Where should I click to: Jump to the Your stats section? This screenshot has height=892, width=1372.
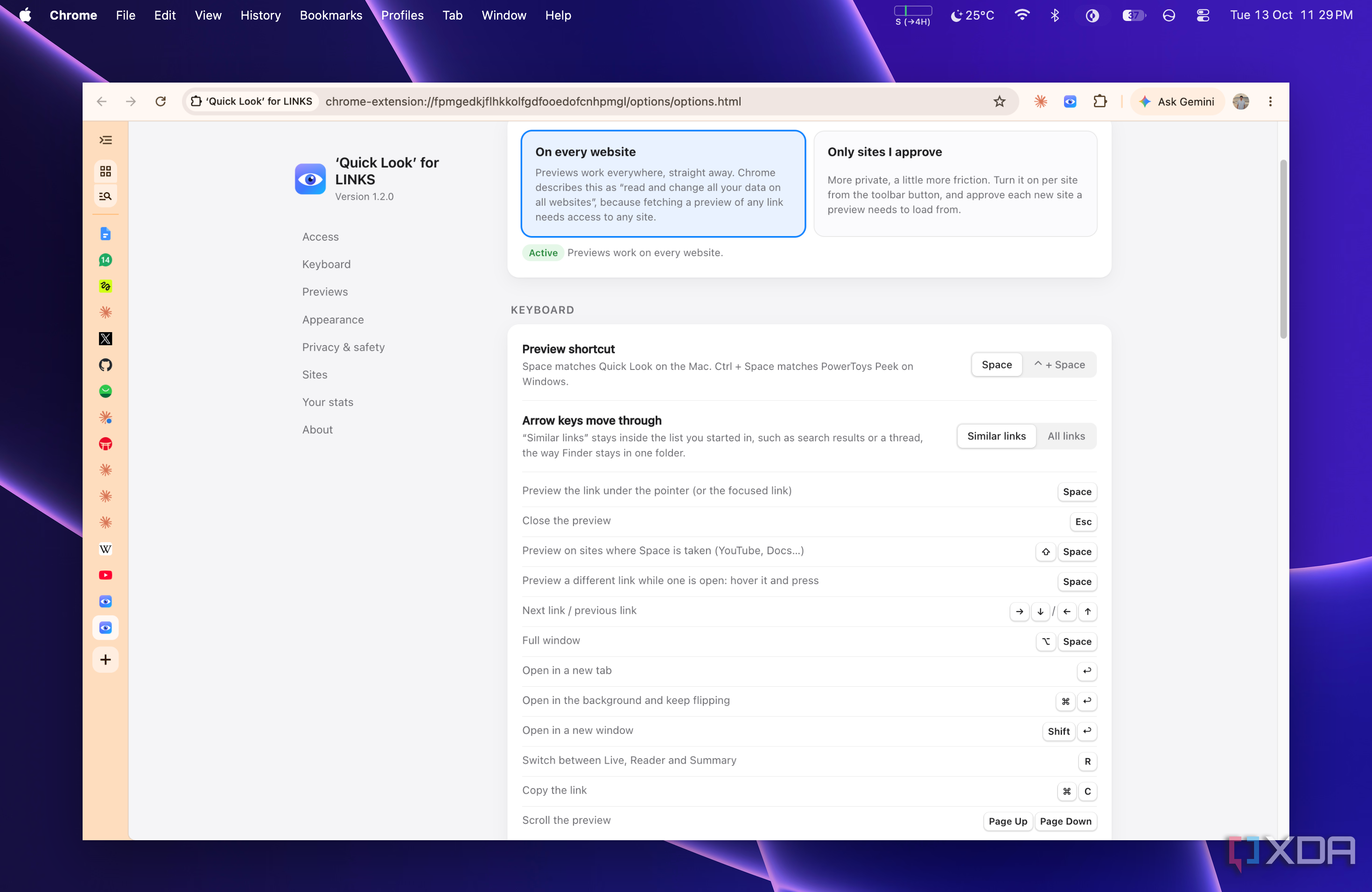(x=328, y=402)
